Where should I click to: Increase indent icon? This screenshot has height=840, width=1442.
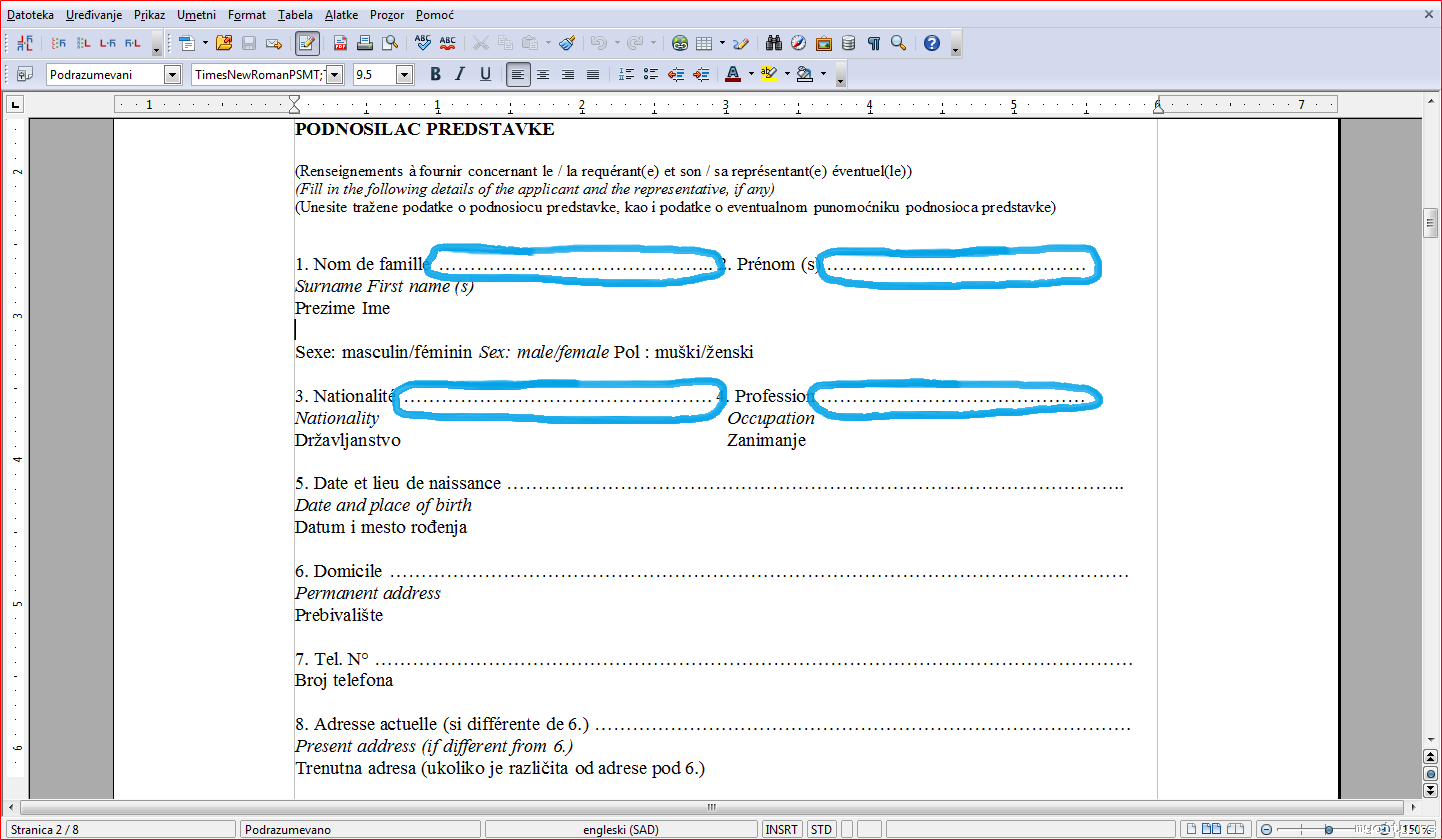(x=701, y=74)
